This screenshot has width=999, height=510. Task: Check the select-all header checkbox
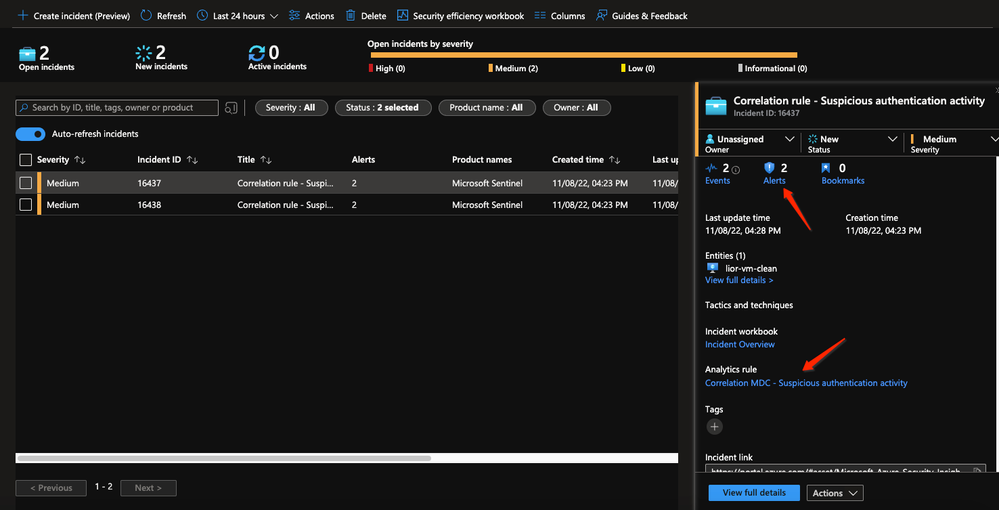(25, 160)
